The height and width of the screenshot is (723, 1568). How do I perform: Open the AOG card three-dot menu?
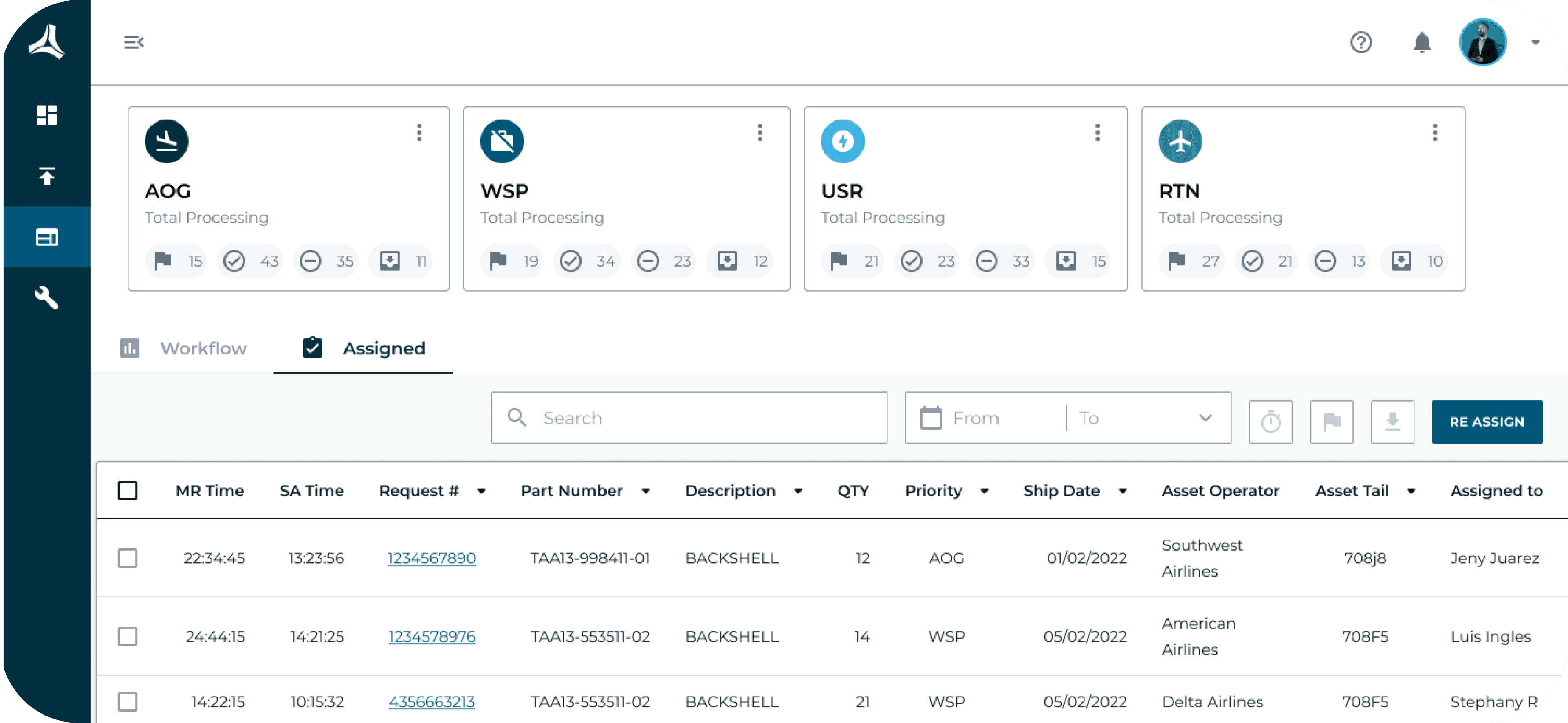tap(419, 133)
